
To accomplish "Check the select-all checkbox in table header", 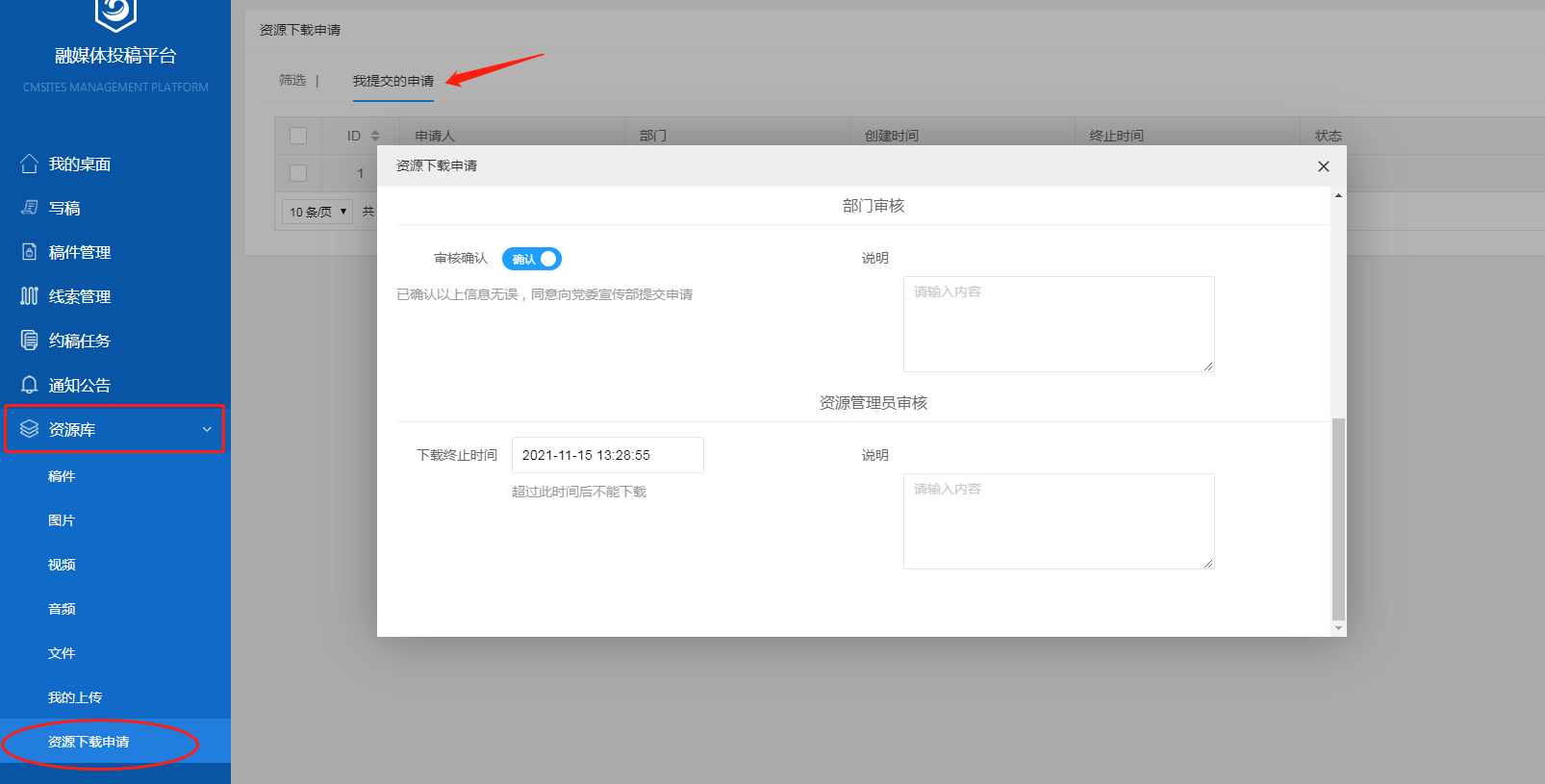I will [x=298, y=136].
